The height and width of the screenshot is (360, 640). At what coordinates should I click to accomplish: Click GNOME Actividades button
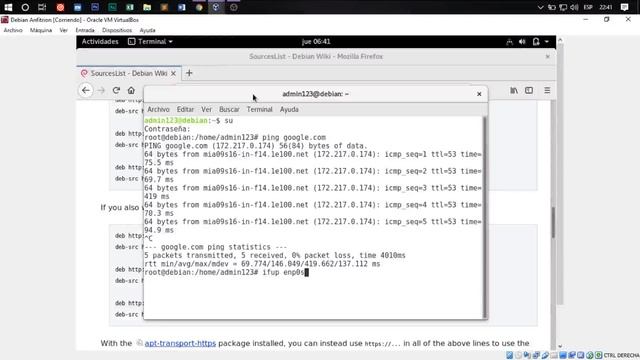coord(100,42)
